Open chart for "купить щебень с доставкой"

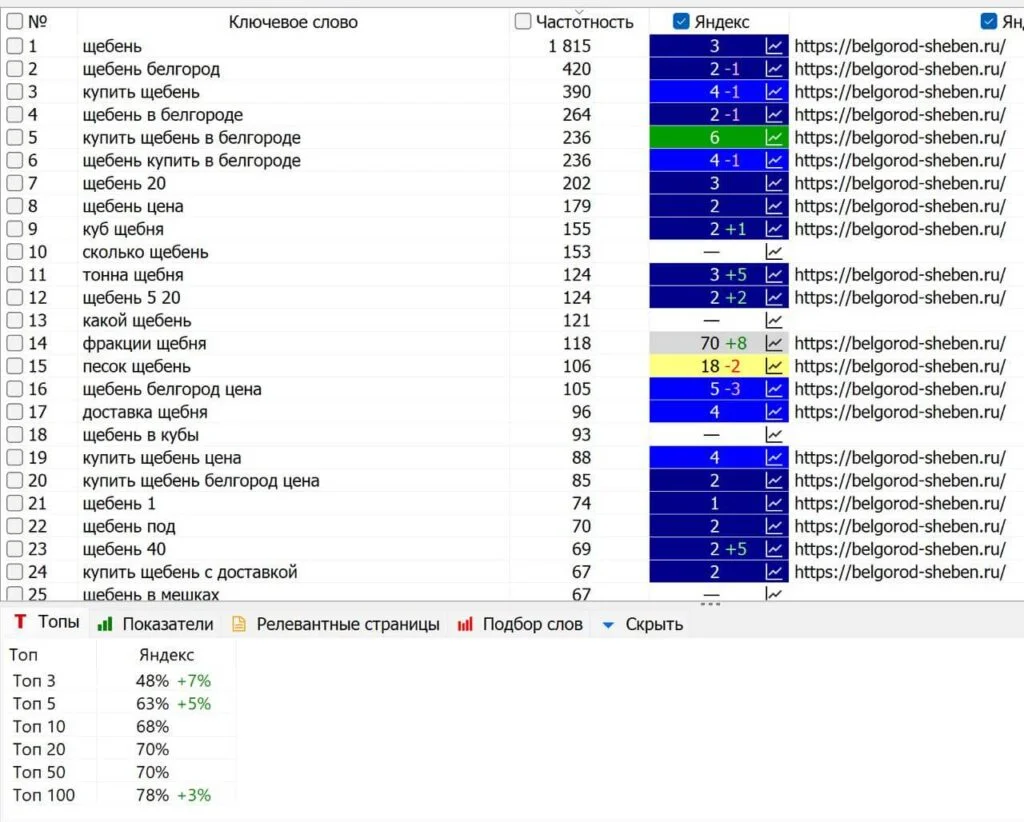click(x=774, y=572)
